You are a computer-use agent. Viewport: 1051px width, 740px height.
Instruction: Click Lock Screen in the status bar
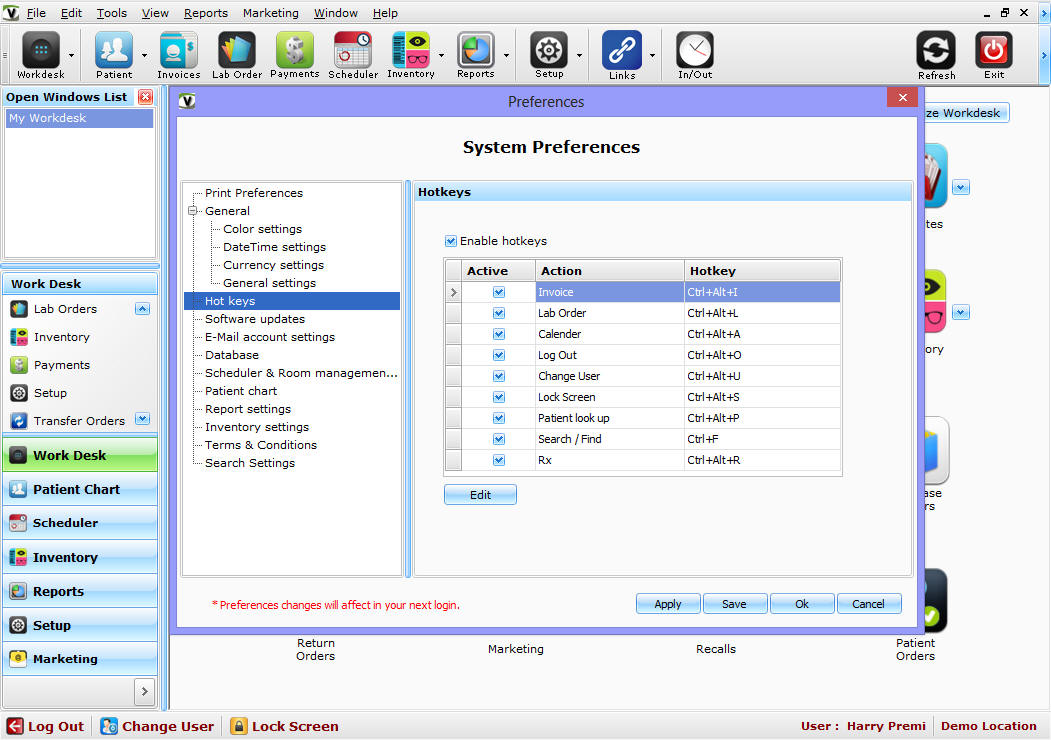coord(284,726)
